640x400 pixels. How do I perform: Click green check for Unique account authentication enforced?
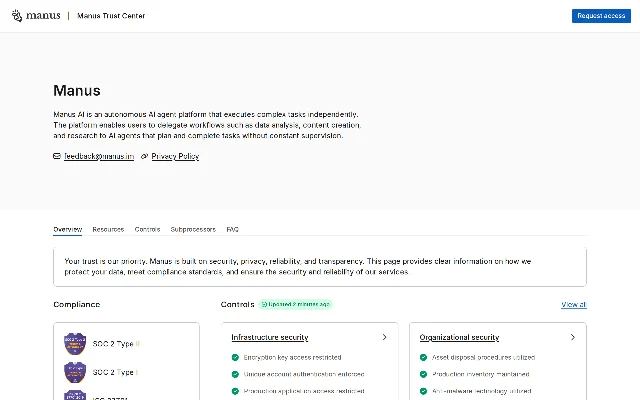click(x=235, y=374)
